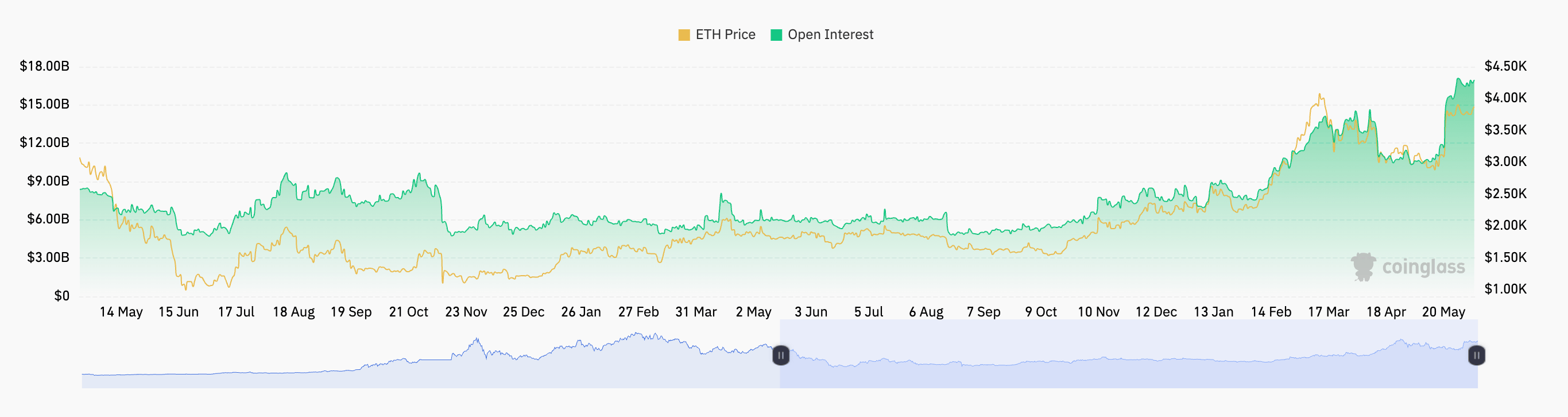Click the $4.50K right axis label

click(x=1505, y=65)
